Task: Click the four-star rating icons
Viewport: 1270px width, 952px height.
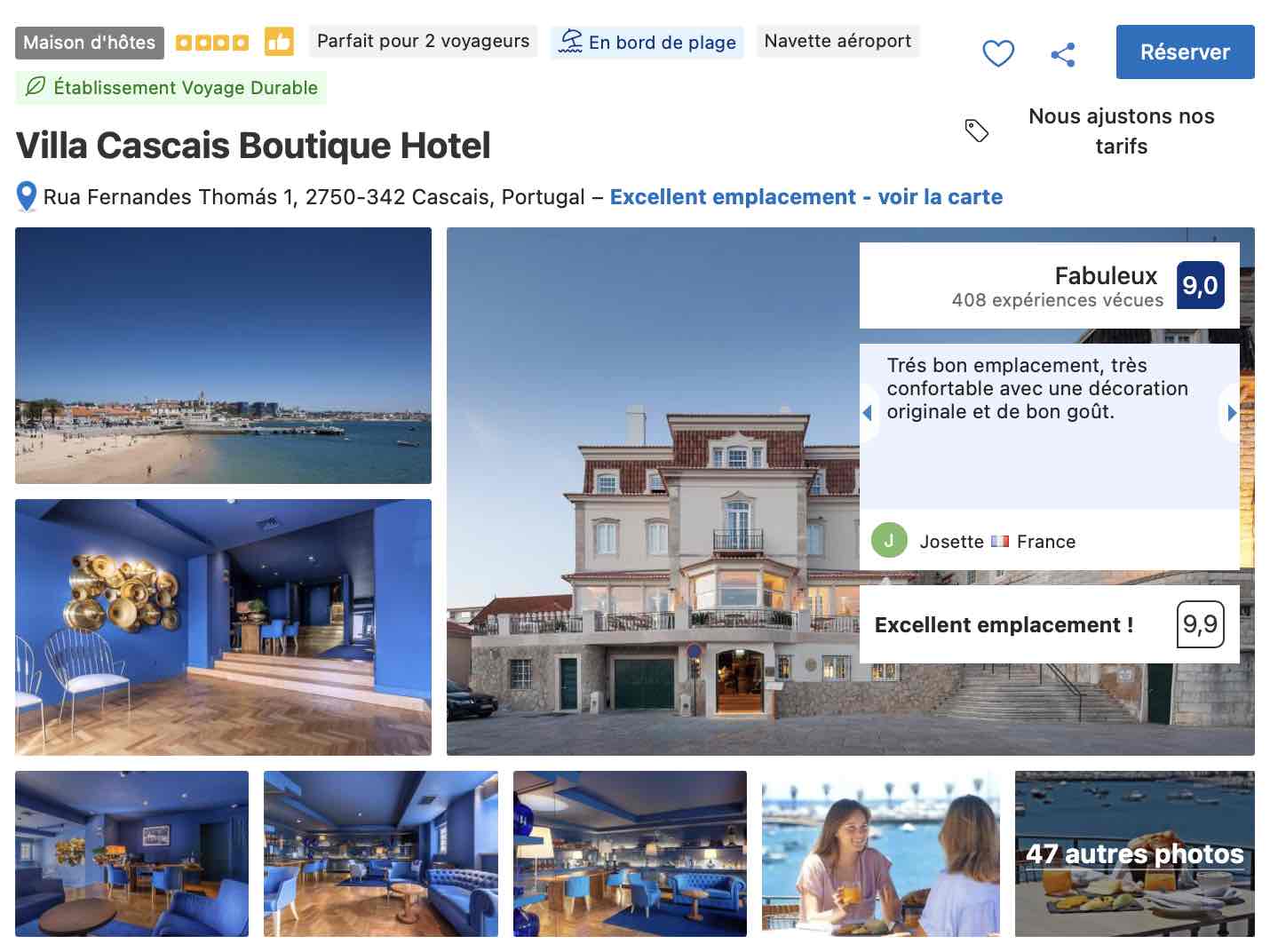Action: (212, 43)
